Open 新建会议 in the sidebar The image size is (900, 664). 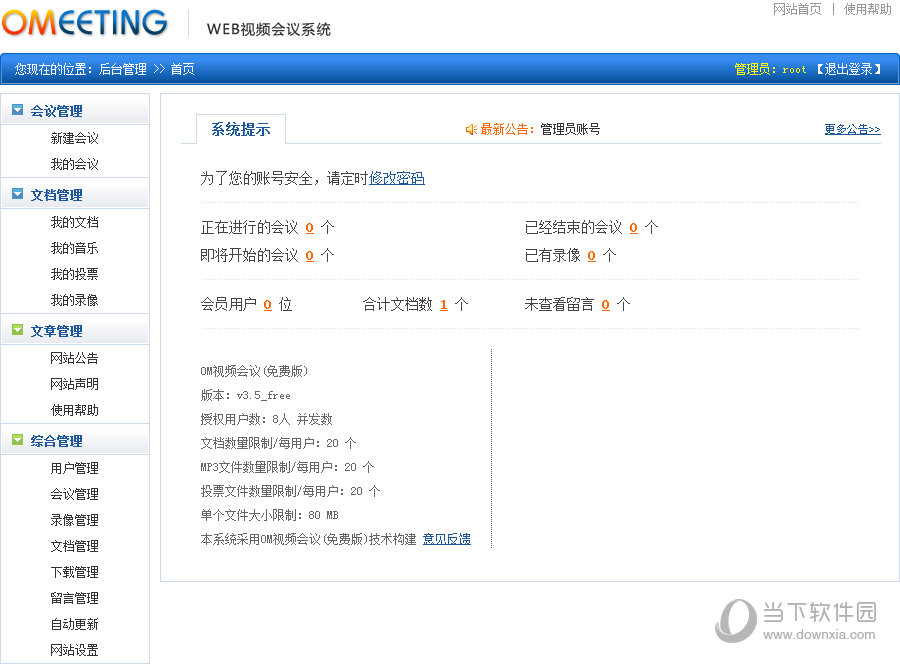(x=75, y=138)
